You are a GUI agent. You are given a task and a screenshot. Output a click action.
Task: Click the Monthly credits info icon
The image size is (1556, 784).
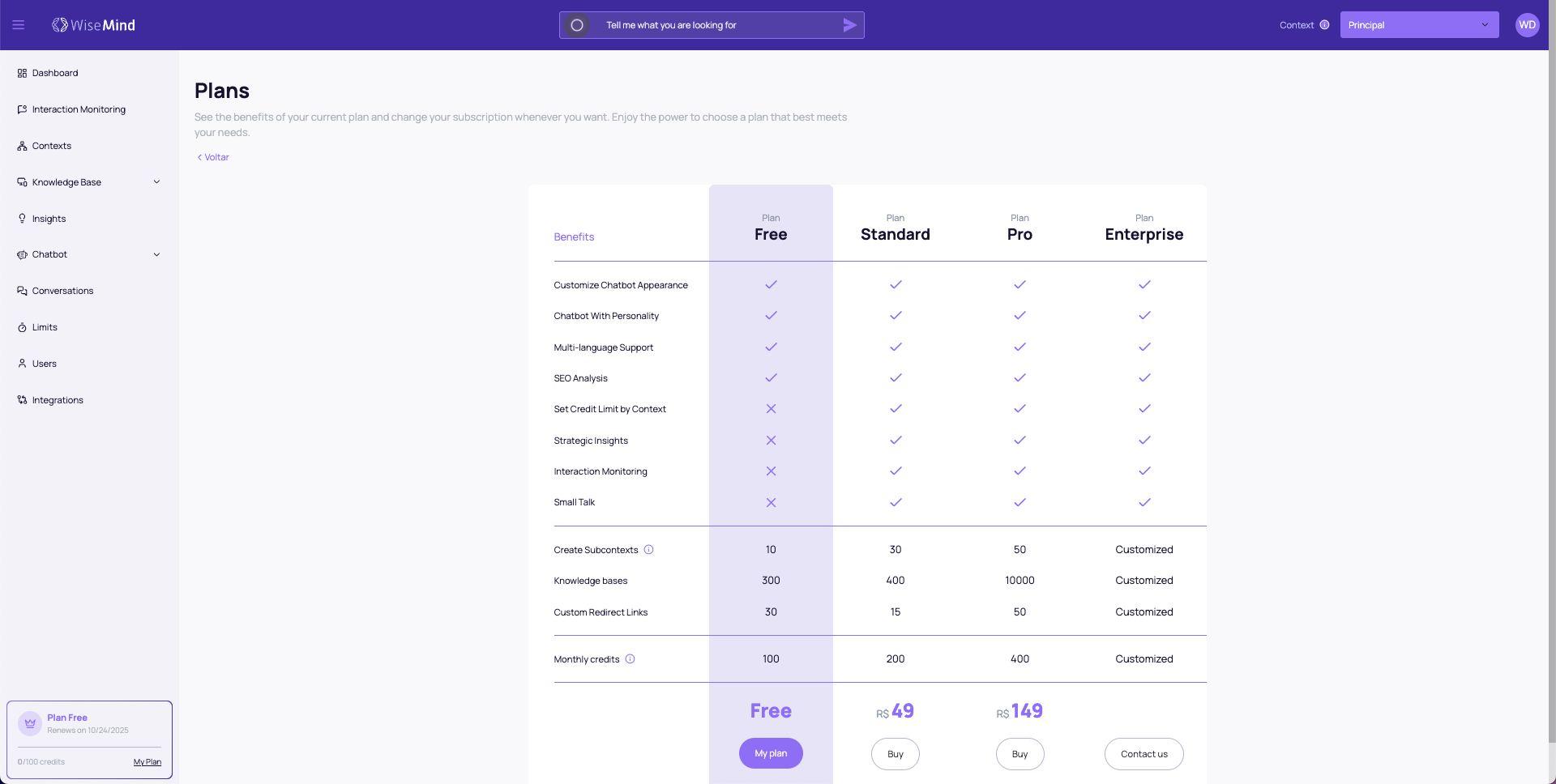tap(630, 659)
